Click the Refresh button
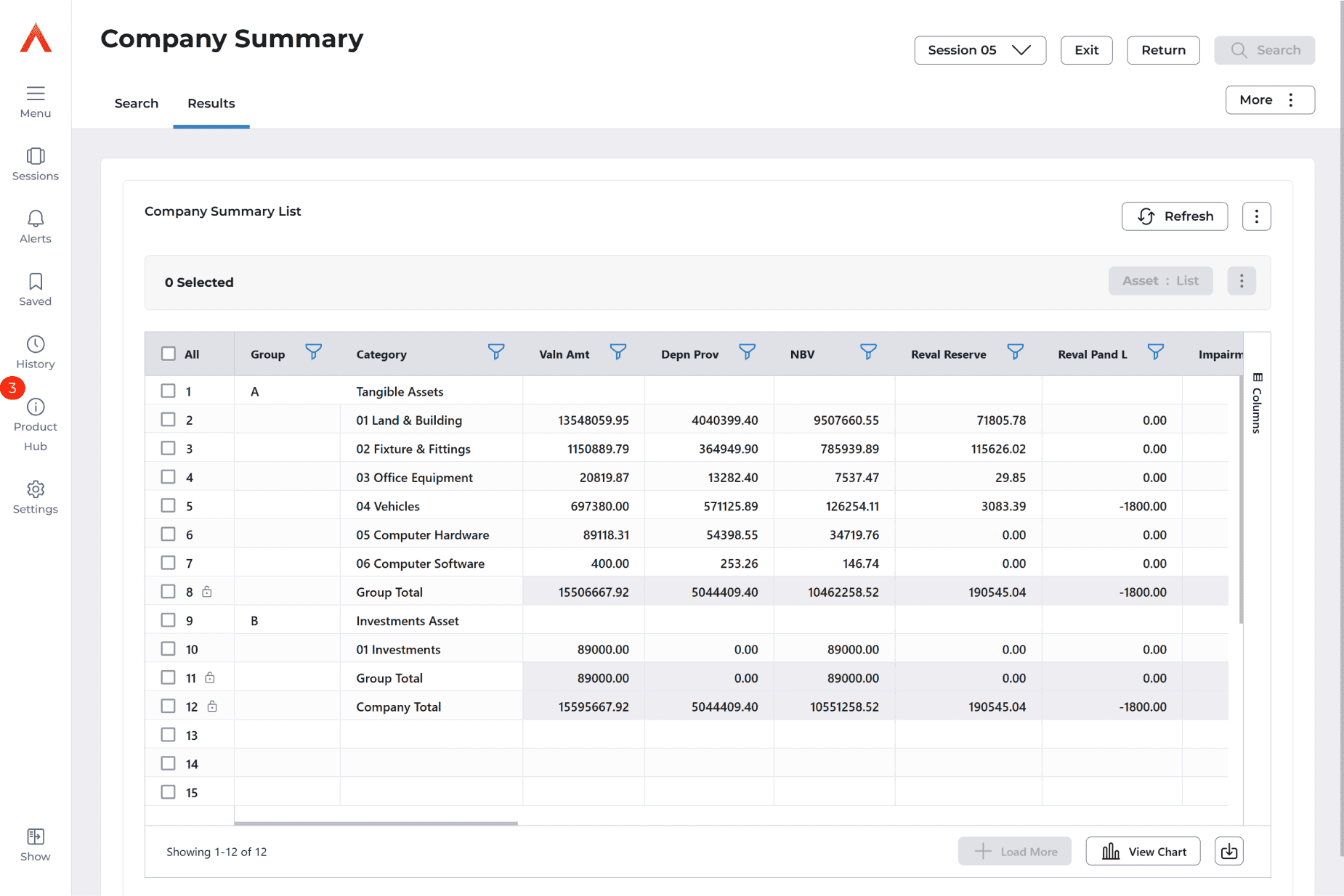Viewport: 1344px width, 896px height. point(1174,216)
